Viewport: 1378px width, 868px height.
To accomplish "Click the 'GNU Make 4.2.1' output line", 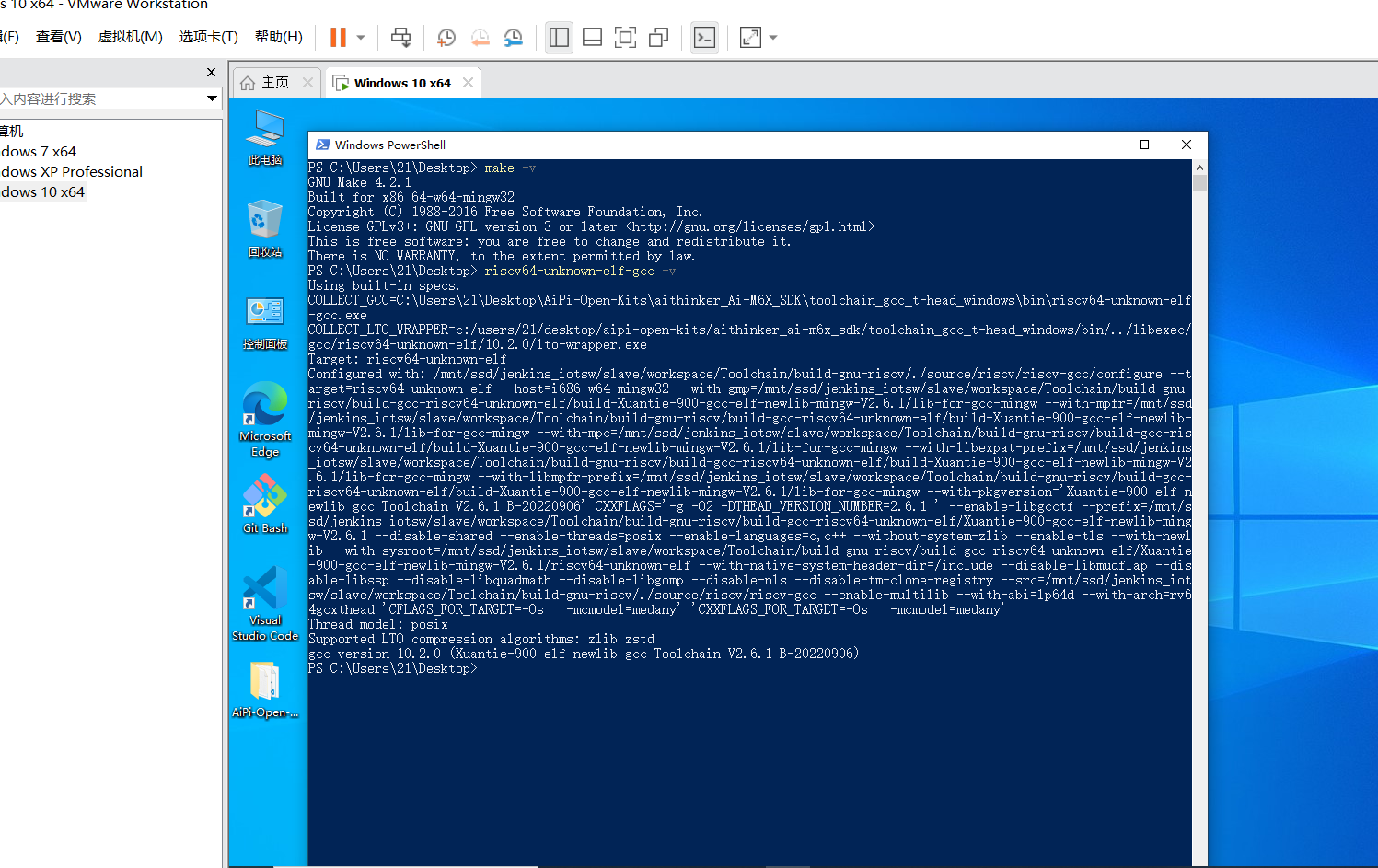I will pos(360,182).
